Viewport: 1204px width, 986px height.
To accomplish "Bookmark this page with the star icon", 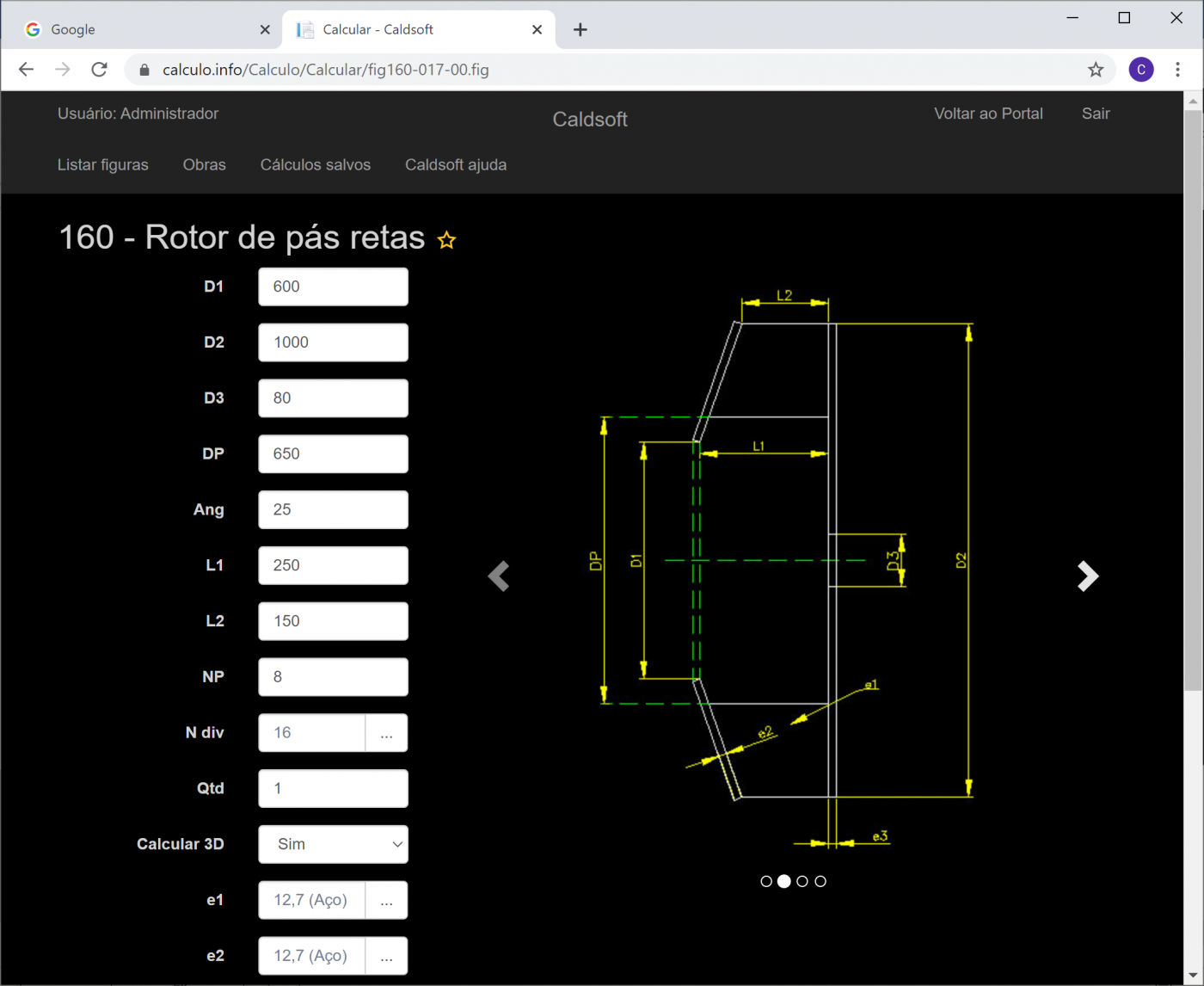I will click(1095, 70).
